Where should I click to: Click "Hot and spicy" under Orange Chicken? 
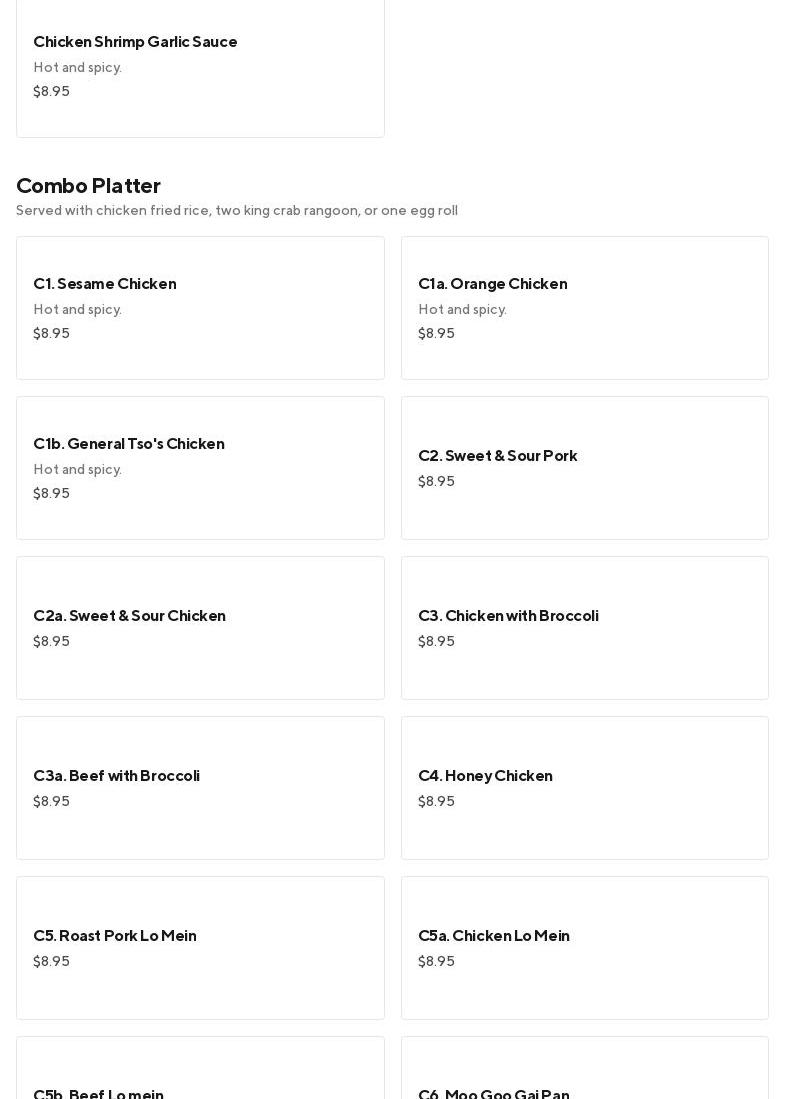coord(462,310)
